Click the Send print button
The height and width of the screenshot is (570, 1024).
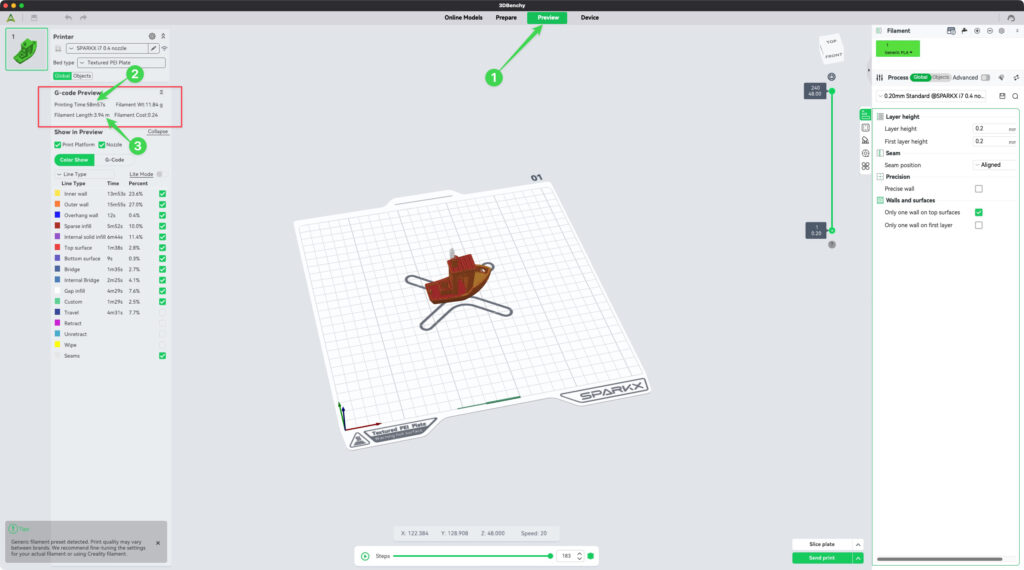pyautogui.click(x=821, y=558)
